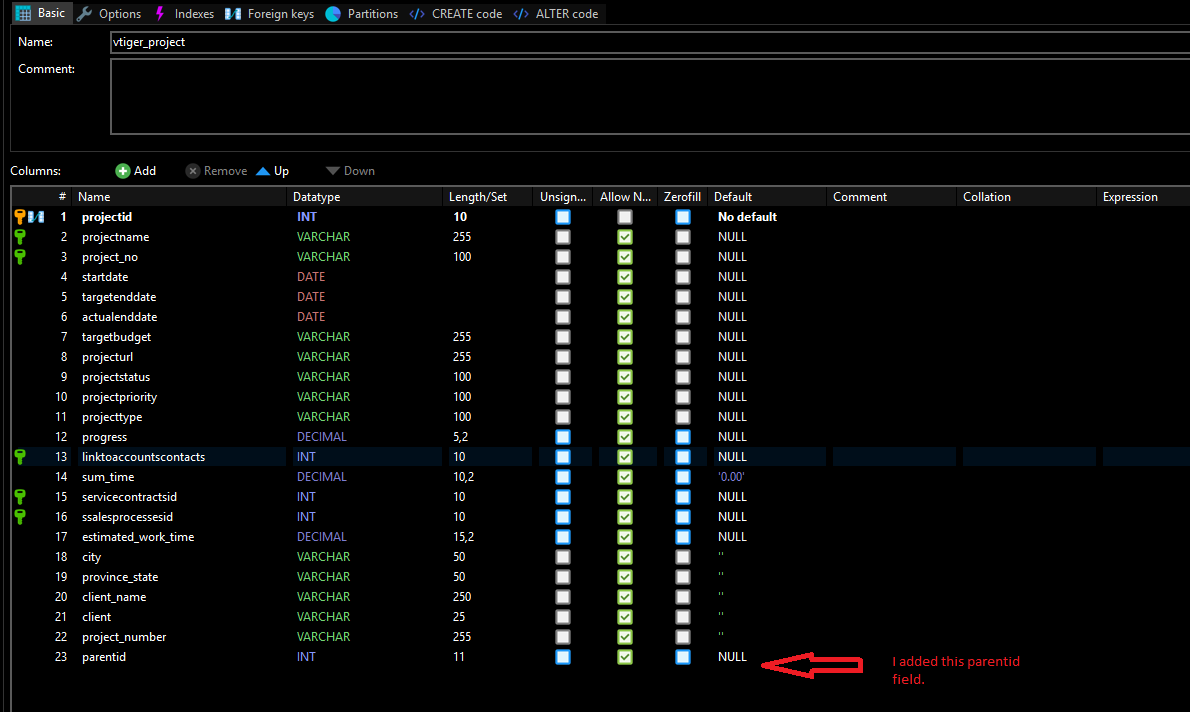The width and height of the screenshot is (1190, 712).
Task: Toggle Allow NULL for parentid
Action: point(625,657)
